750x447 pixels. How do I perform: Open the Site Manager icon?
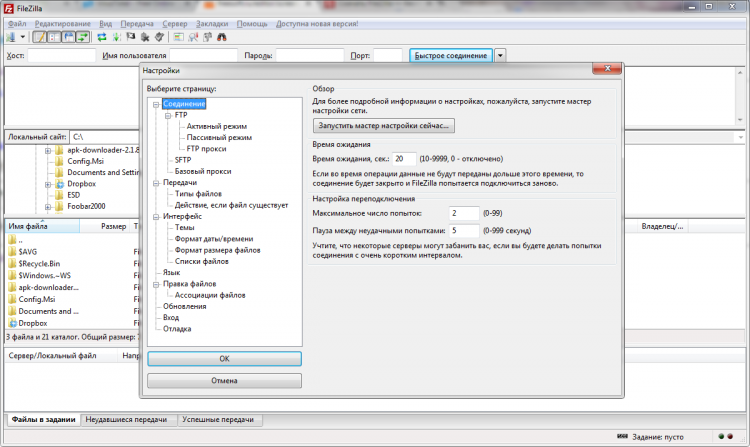click(11, 37)
